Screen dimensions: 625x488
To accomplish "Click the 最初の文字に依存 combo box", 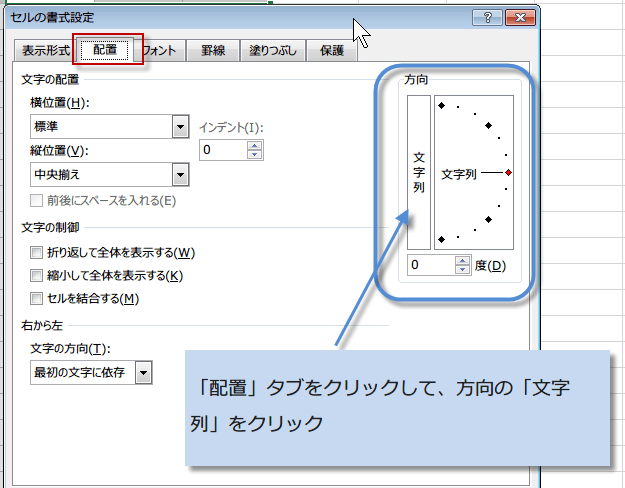I will pos(91,373).
